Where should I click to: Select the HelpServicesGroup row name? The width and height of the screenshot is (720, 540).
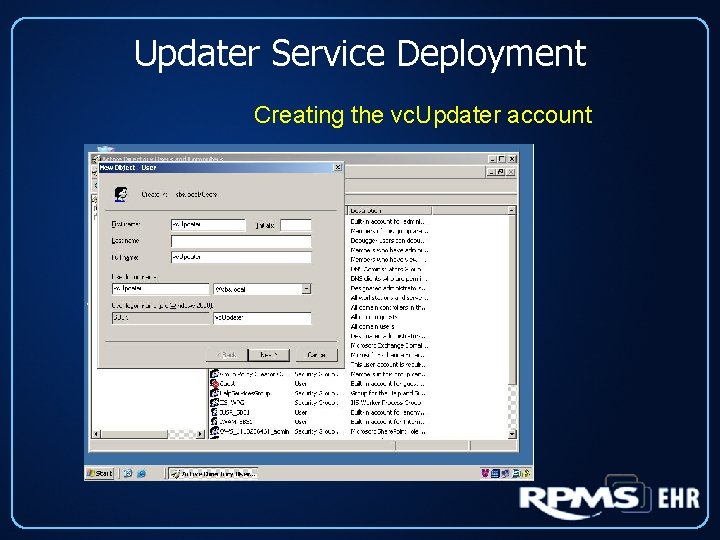point(245,393)
